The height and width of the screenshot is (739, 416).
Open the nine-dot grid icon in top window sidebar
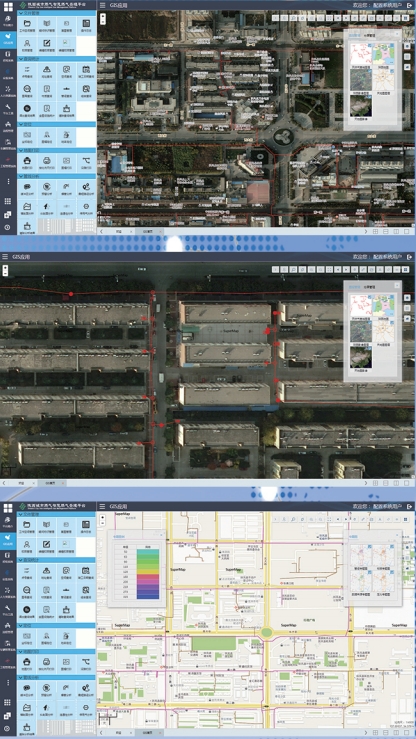[x=8, y=201]
